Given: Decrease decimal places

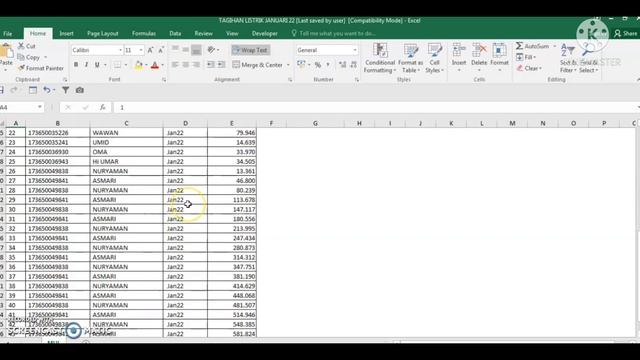Looking at the screenshot, I should click(353, 65).
